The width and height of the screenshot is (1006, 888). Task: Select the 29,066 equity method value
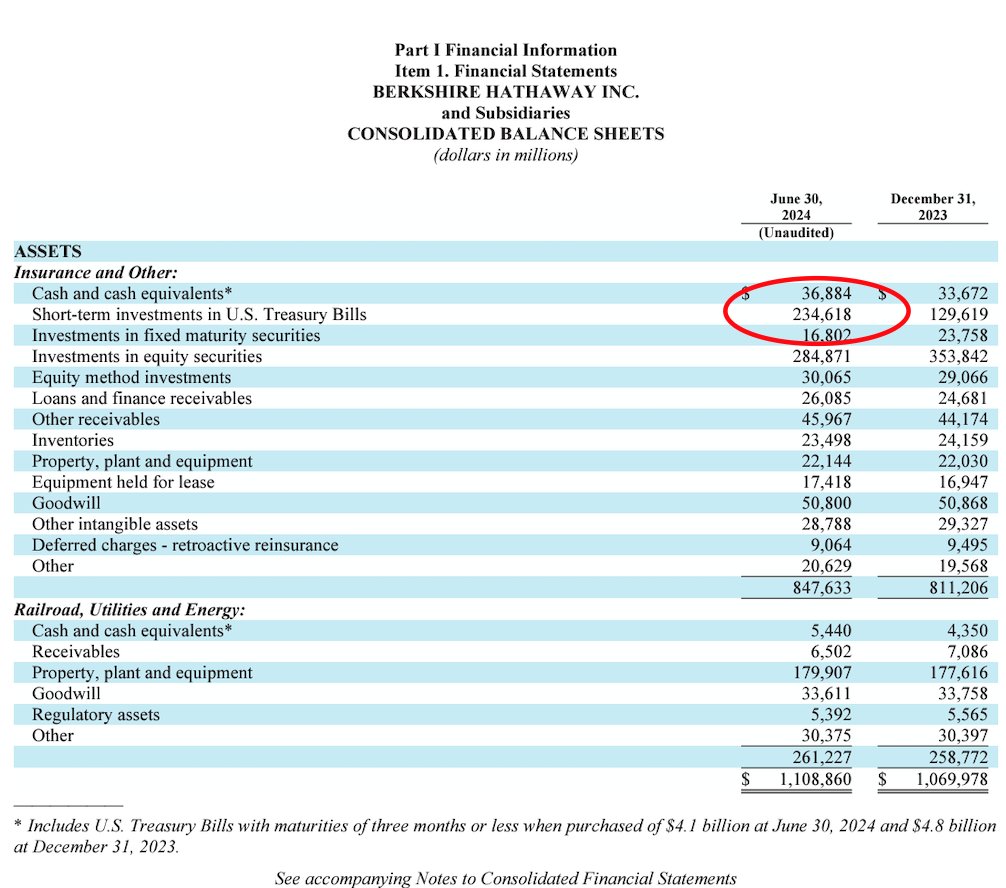pyautogui.click(x=963, y=377)
